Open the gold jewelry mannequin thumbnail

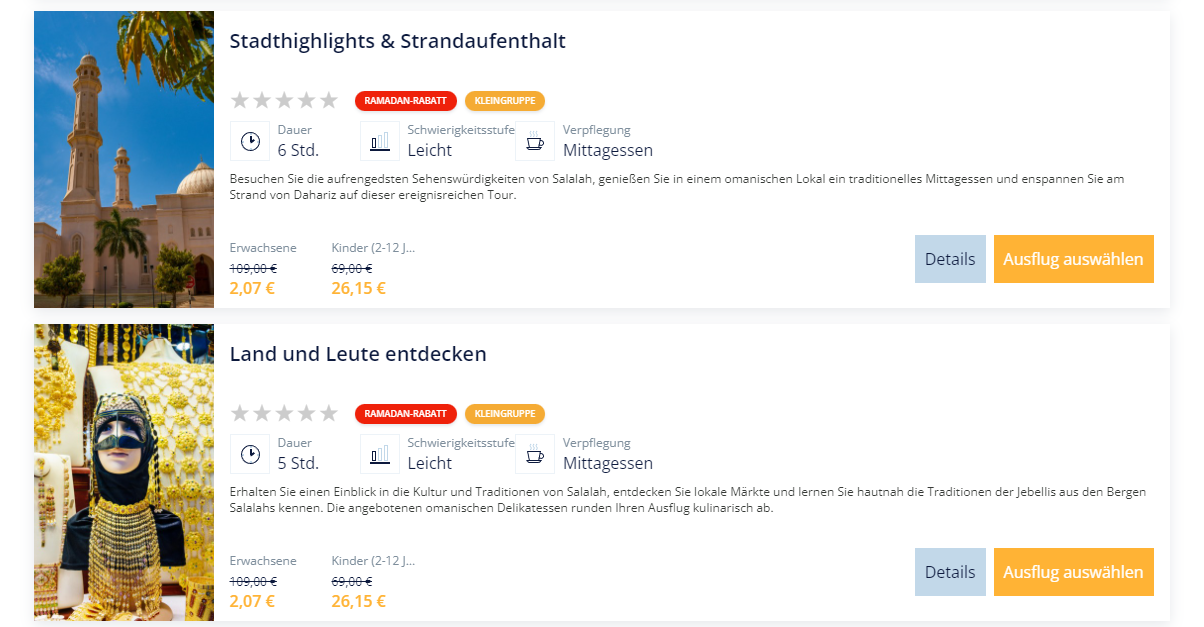[124, 472]
